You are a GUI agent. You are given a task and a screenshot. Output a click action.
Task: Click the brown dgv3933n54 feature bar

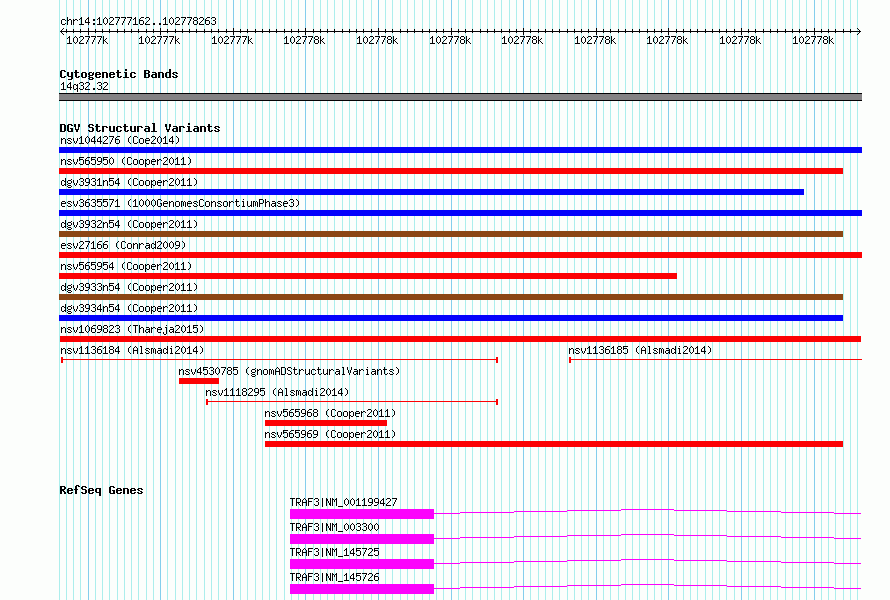click(x=451, y=297)
